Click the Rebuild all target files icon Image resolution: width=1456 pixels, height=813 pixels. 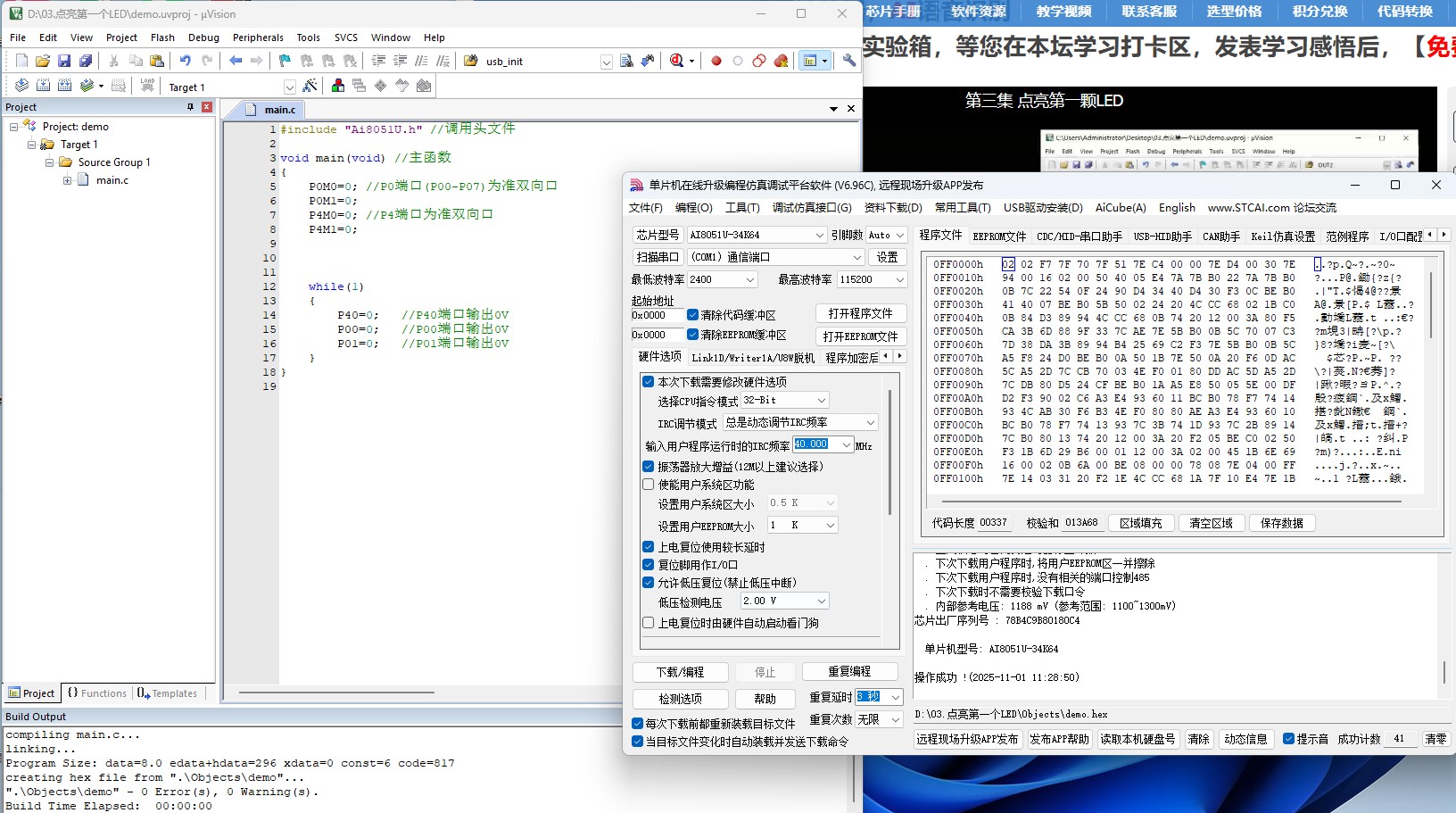[x=64, y=86]
